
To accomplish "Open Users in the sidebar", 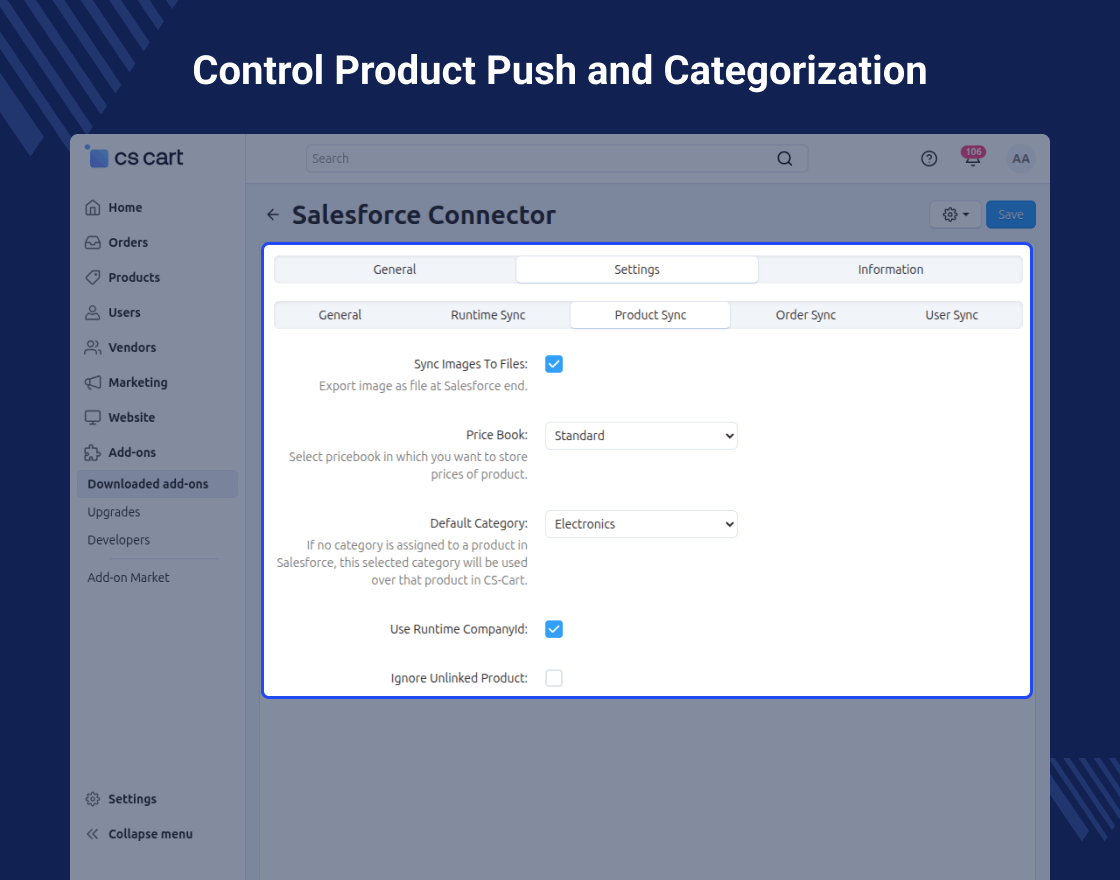I will 124,312.
